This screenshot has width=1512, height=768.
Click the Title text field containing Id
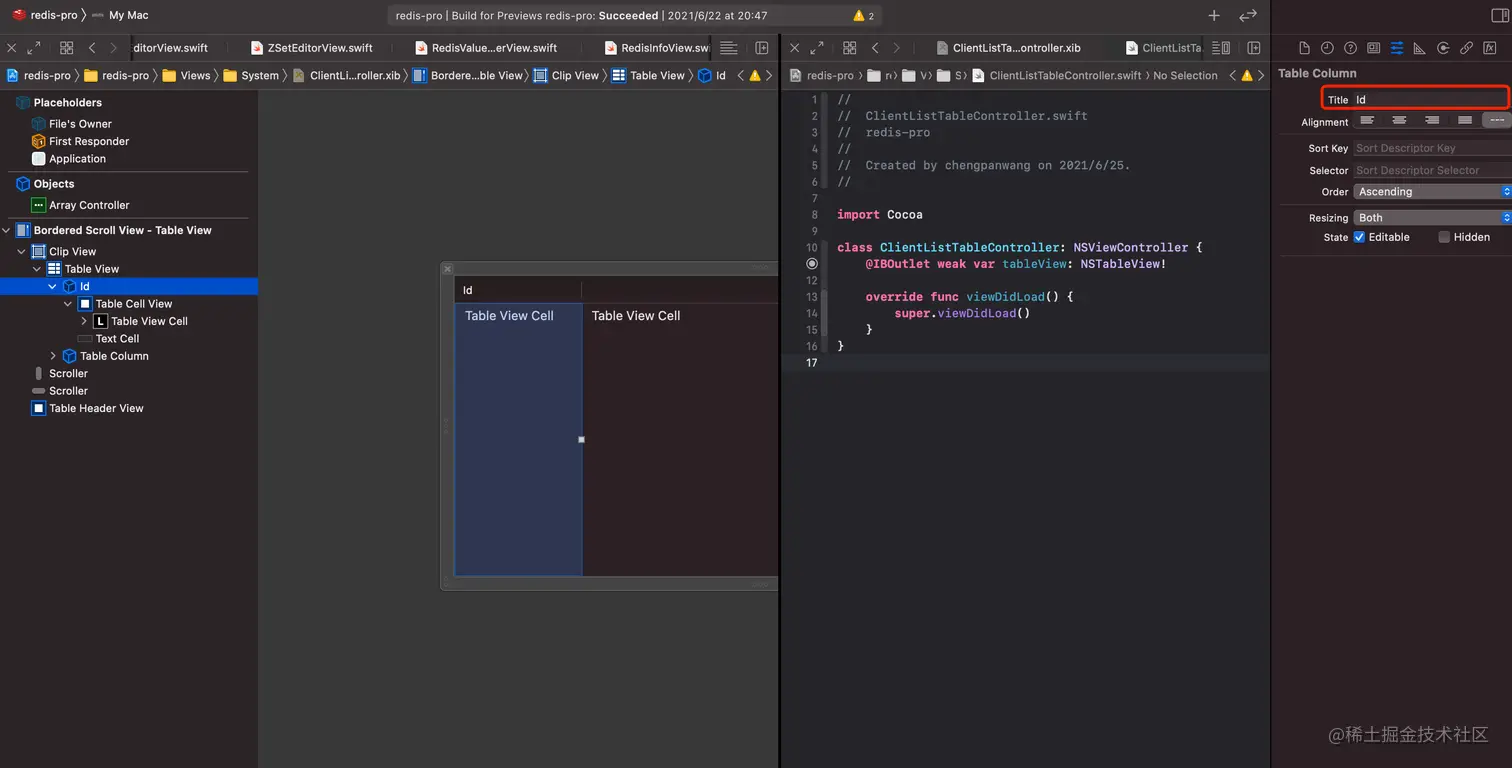1428,100
